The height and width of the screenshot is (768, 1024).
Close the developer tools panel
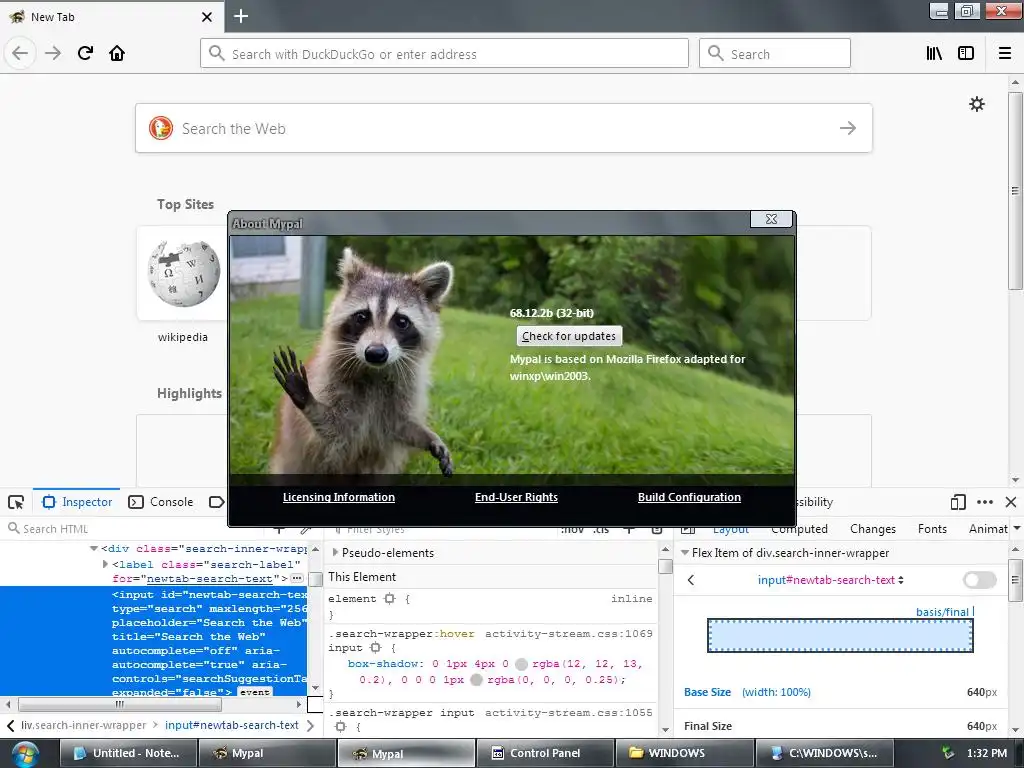(1011, 502)
